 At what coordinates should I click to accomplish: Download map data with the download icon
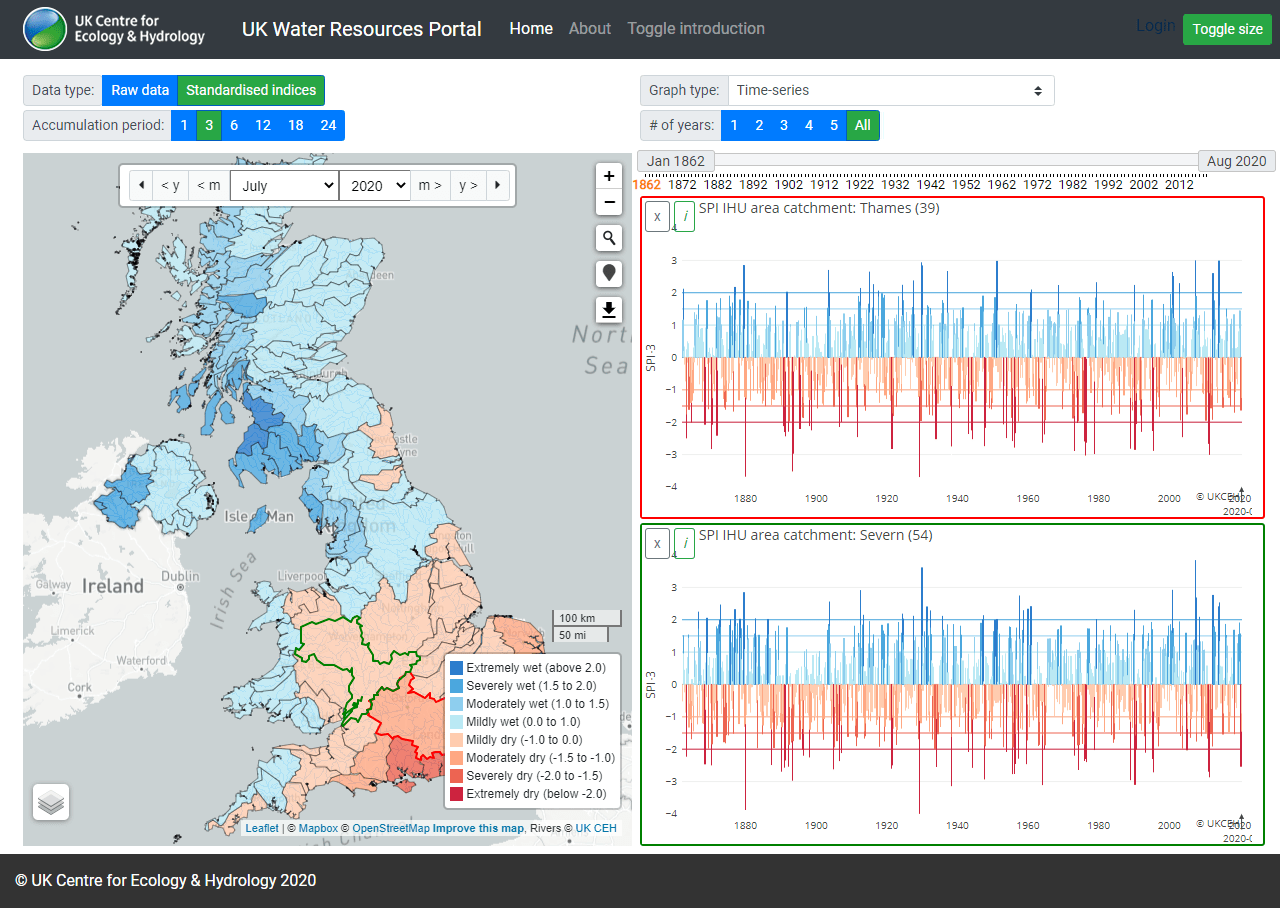pos(609,310)
